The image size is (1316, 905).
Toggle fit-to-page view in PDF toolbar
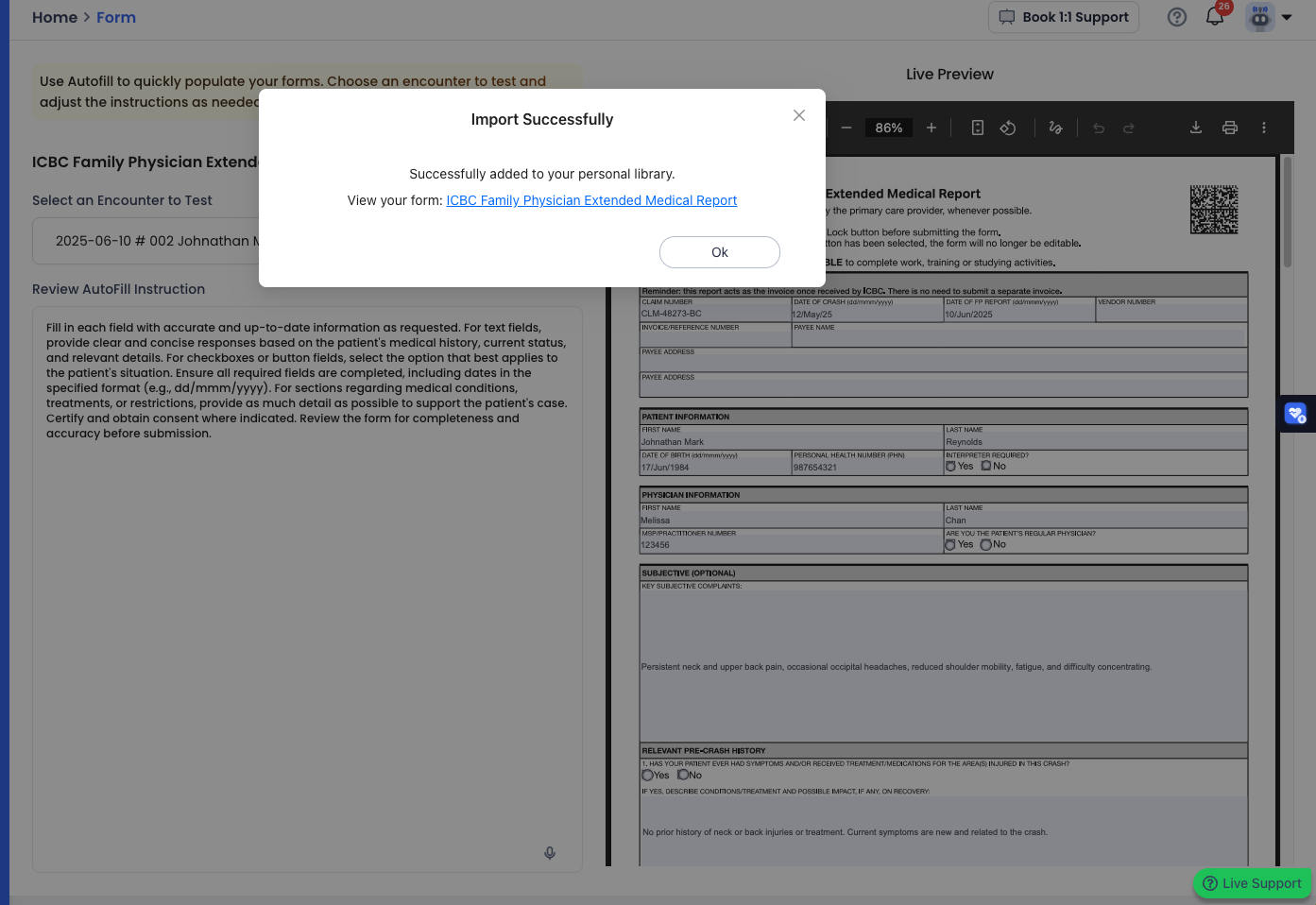click(x=978, y=128)
